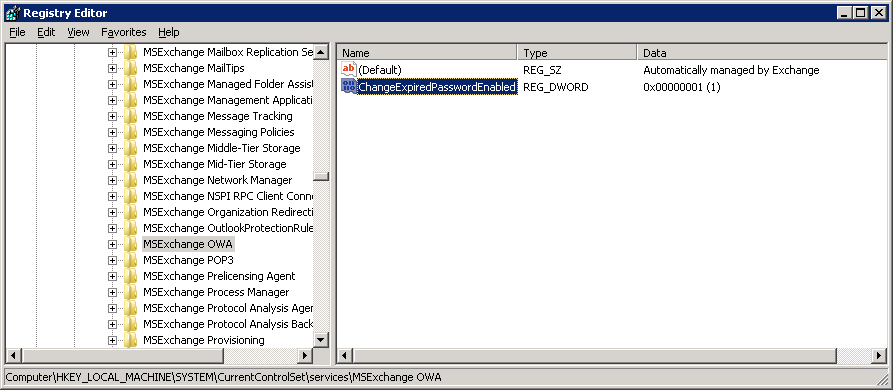Expand MSExchange Message Tracking key
Image resolution: width=893 pixels, height=390 pixels.
112,116
